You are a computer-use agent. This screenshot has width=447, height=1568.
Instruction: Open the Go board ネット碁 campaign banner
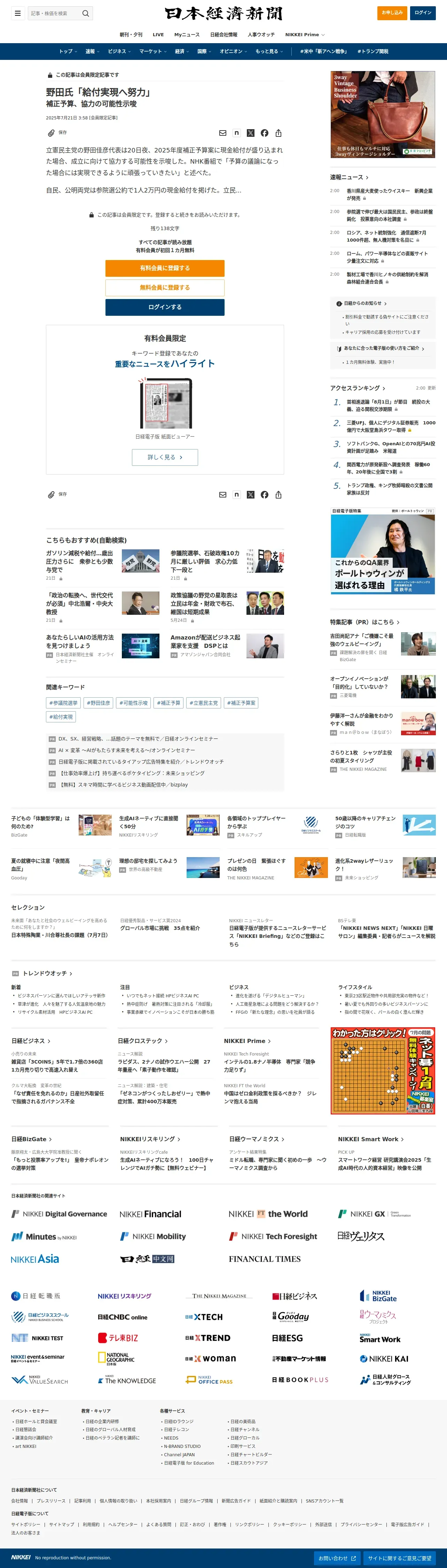[x=383, y=1071]
